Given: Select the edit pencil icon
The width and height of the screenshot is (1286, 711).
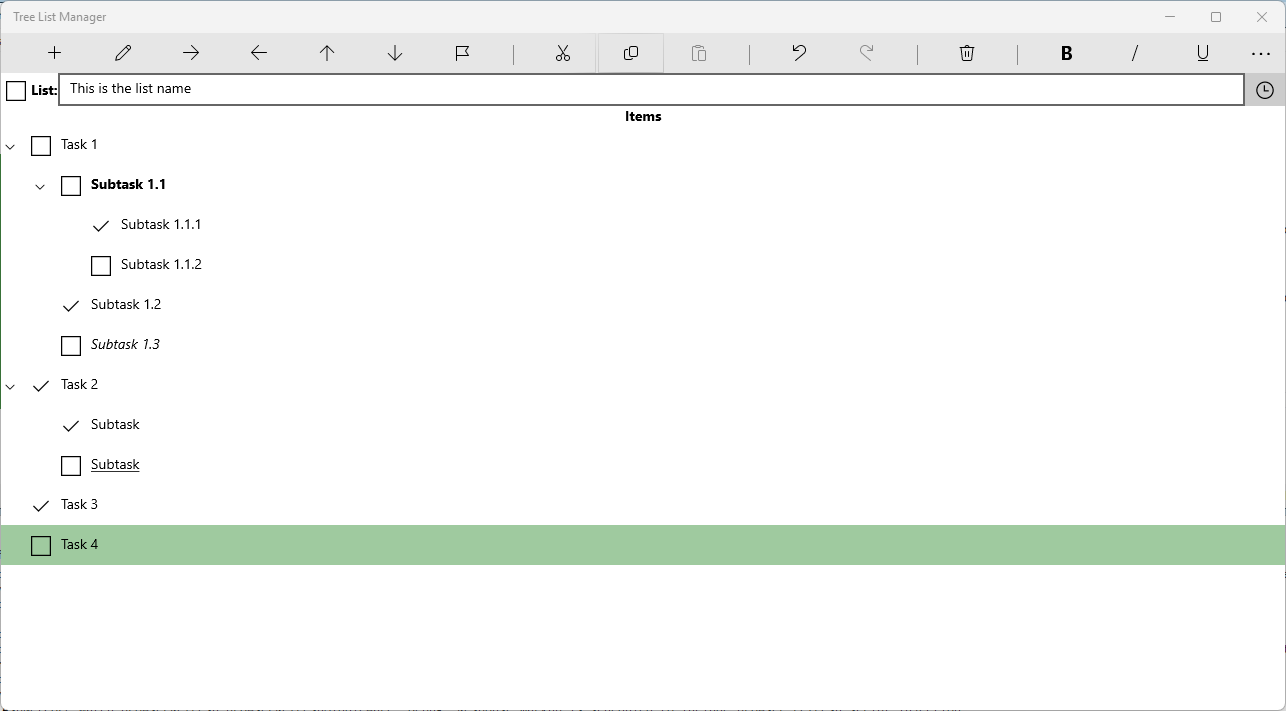Looking at the screenshot, I should [x=122, y=52].
